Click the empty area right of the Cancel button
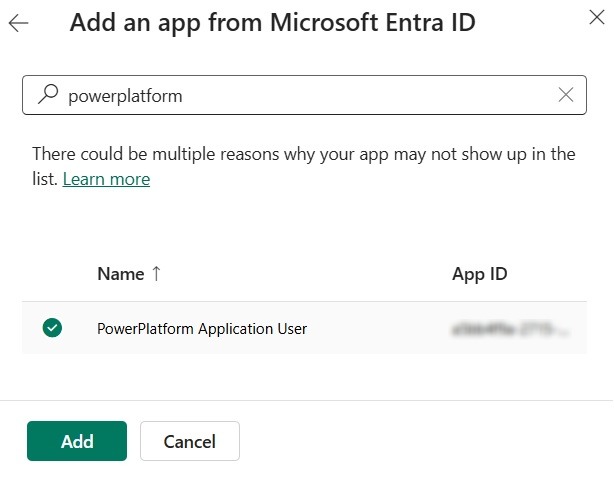Screen dimensions: 614x486 pyautogui.click(x=420, y=441)
